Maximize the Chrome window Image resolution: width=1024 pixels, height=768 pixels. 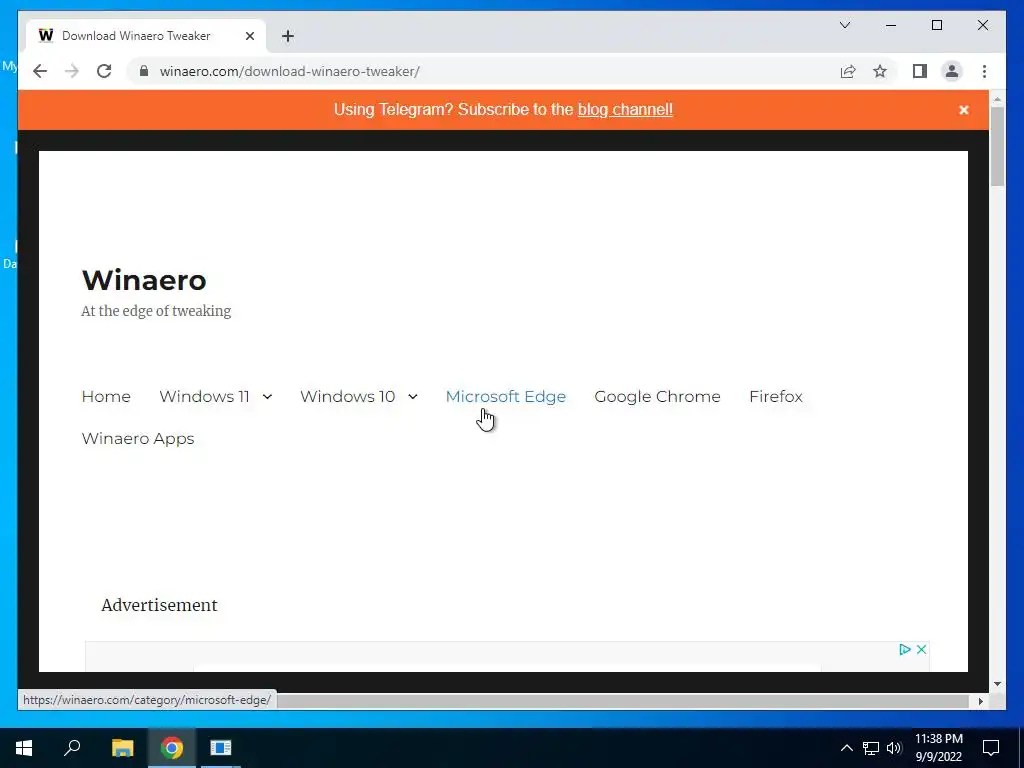[936, 25]
